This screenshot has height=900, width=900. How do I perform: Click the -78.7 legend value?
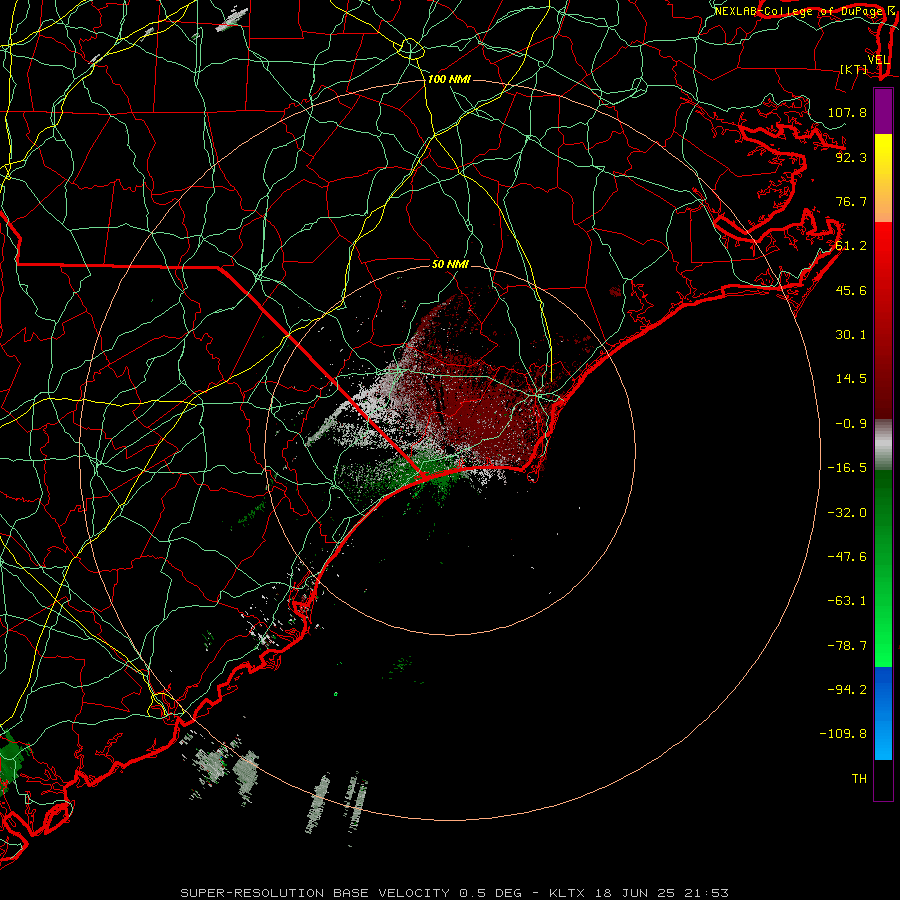click(x=847, y=646)
